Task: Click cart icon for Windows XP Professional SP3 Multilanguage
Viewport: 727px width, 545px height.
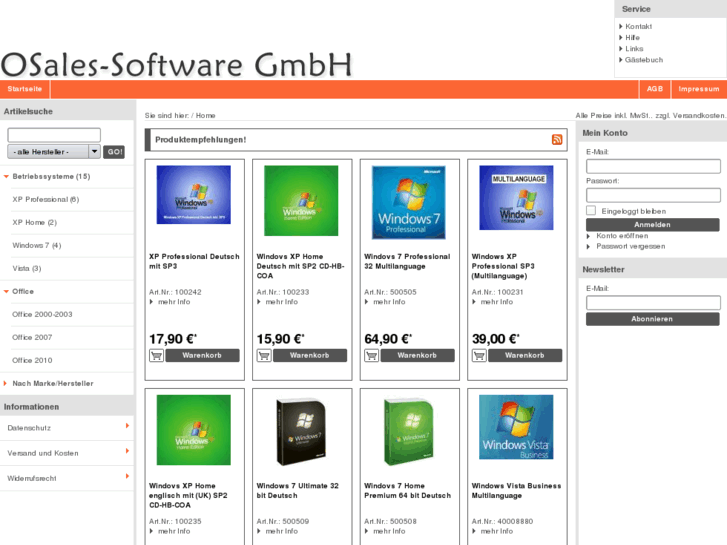Action: coord(479,356)
